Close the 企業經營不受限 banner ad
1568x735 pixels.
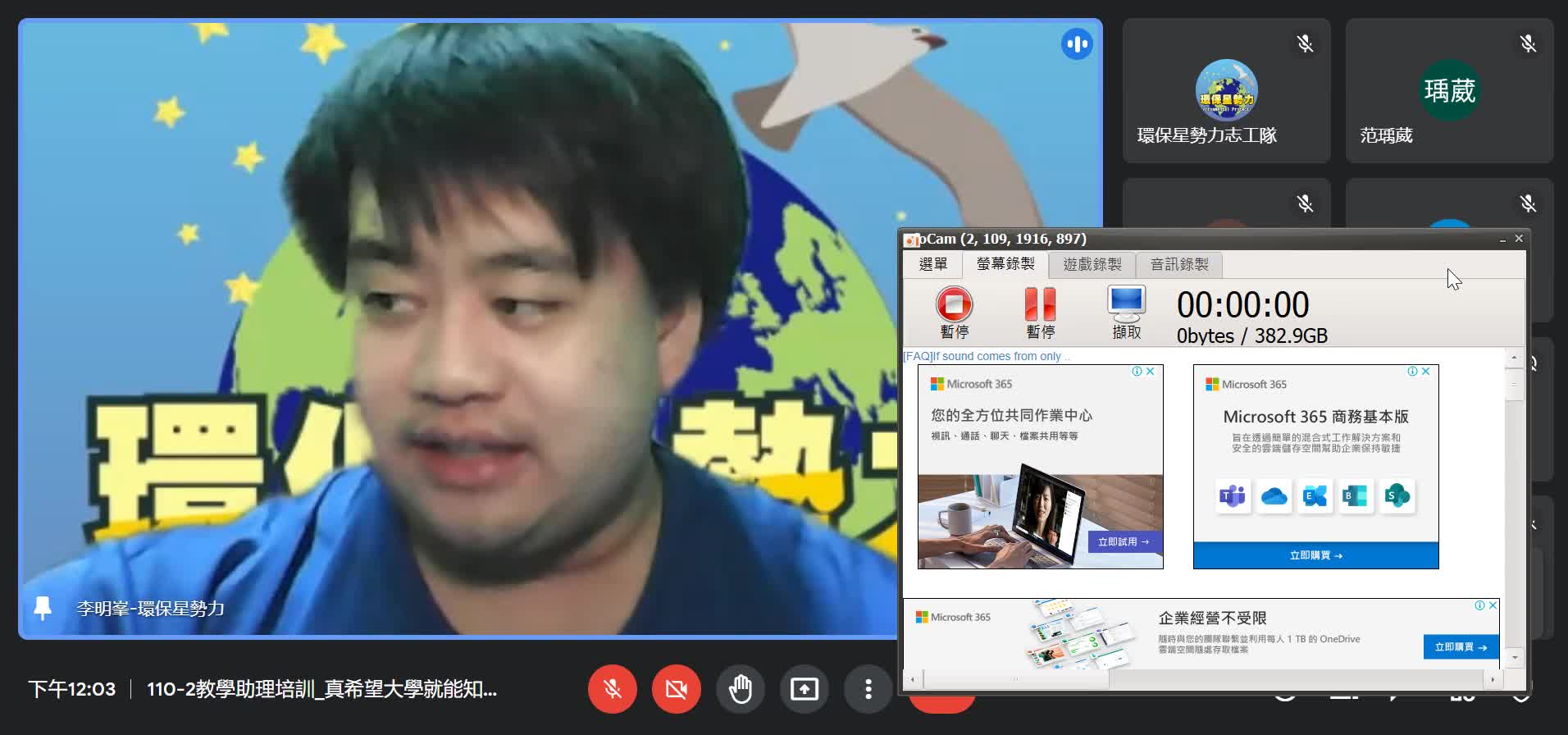point(1493,605)
